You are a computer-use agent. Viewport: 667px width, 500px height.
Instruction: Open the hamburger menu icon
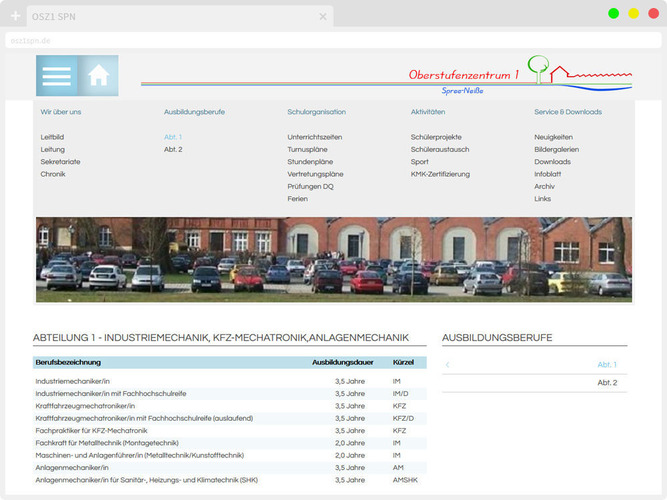point(57,76)
